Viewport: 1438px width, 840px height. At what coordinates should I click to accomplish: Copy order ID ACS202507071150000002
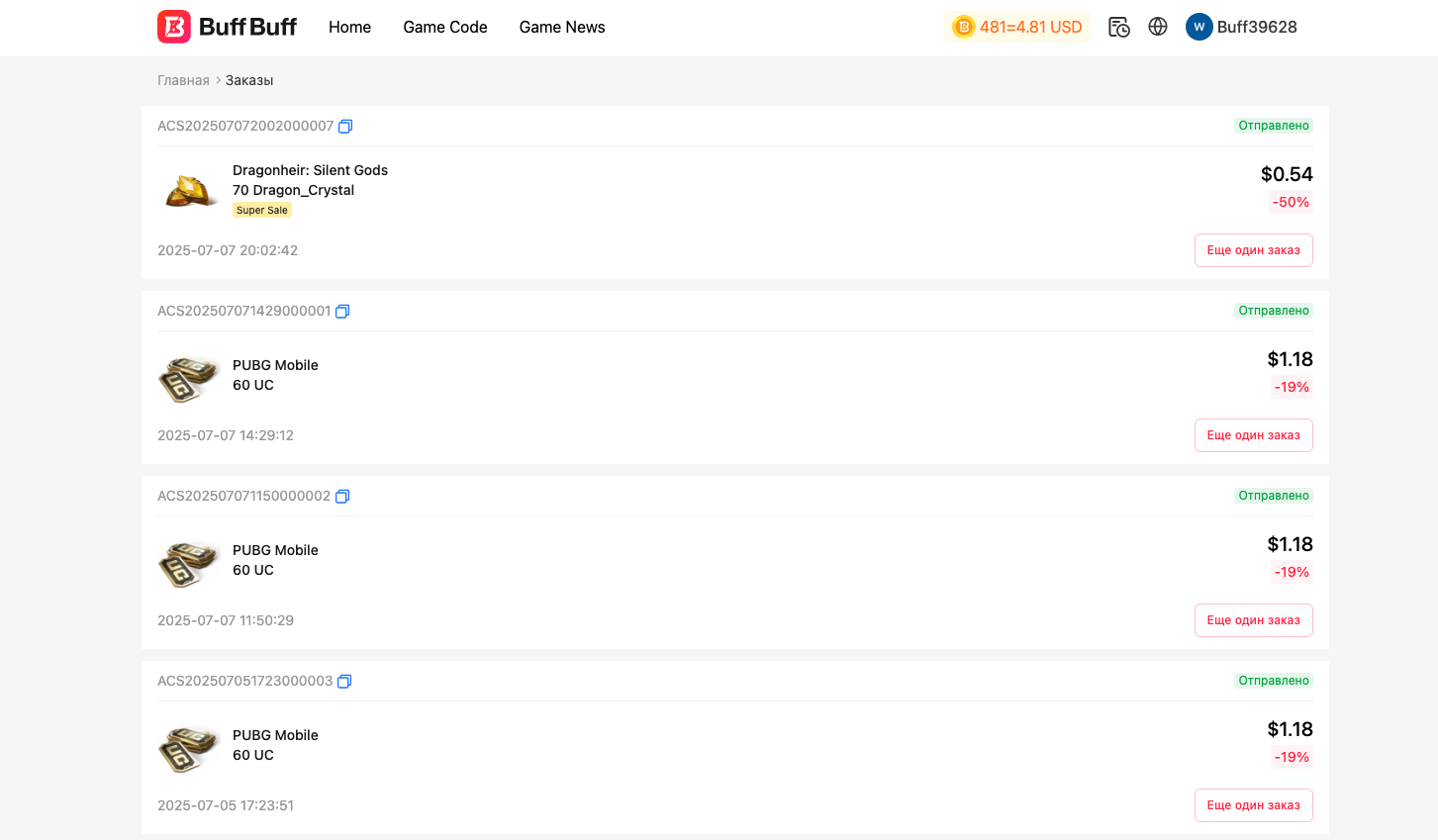tap(342, 497)
